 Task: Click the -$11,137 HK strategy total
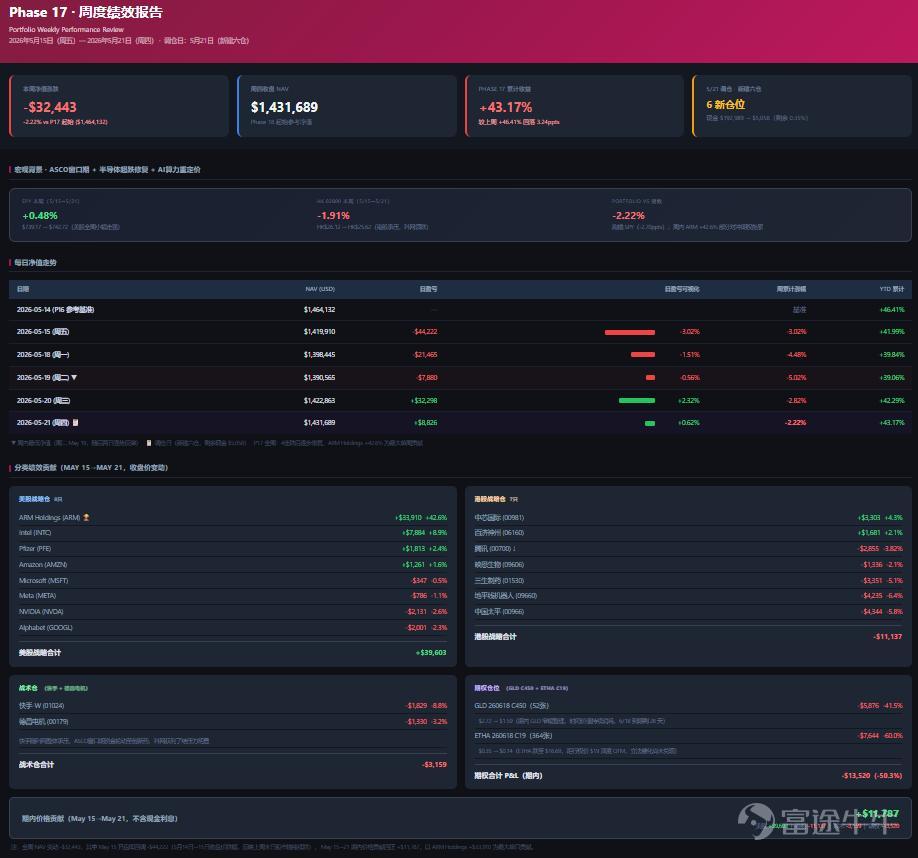(x=888, y=636)
